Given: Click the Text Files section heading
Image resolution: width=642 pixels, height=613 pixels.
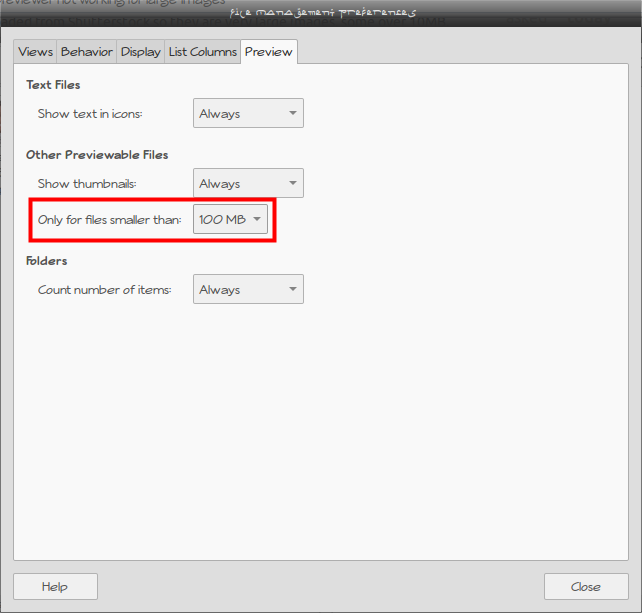Looking at the screenshot, I should coord(53,85).
